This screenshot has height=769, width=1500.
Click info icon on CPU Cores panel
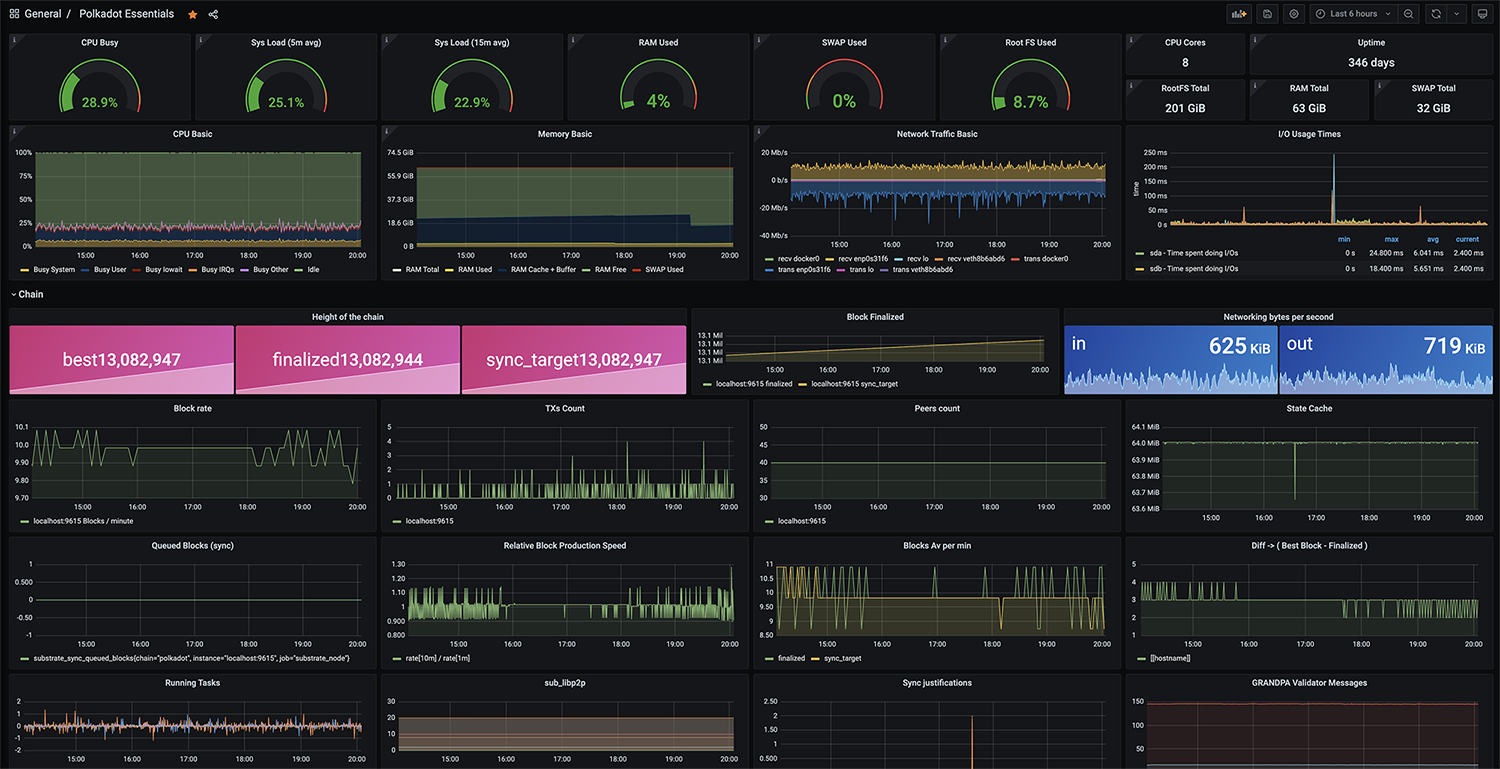pyautogui.click(x=1131, y=39)
